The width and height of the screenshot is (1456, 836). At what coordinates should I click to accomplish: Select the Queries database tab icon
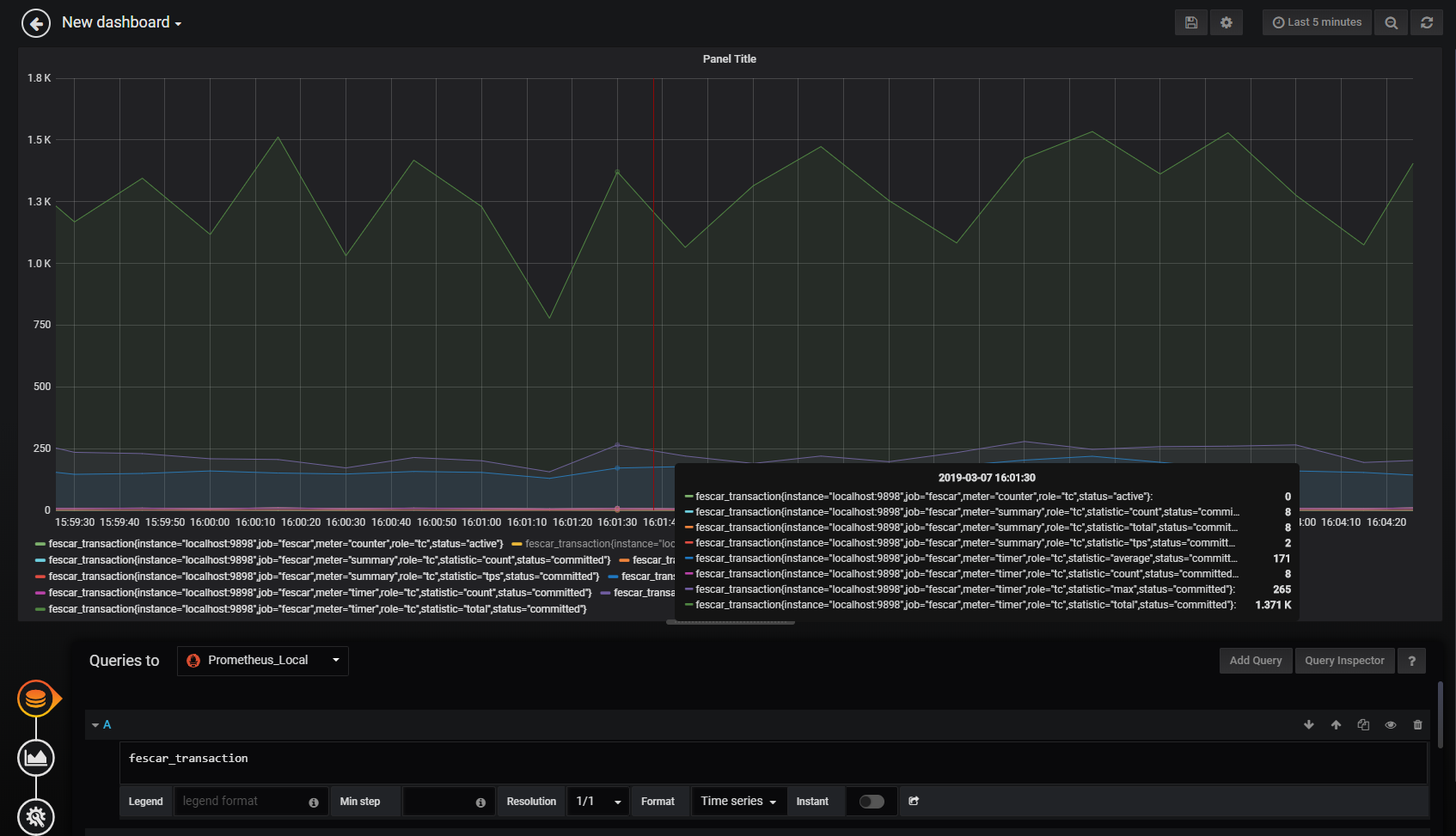tap(36, 699)
